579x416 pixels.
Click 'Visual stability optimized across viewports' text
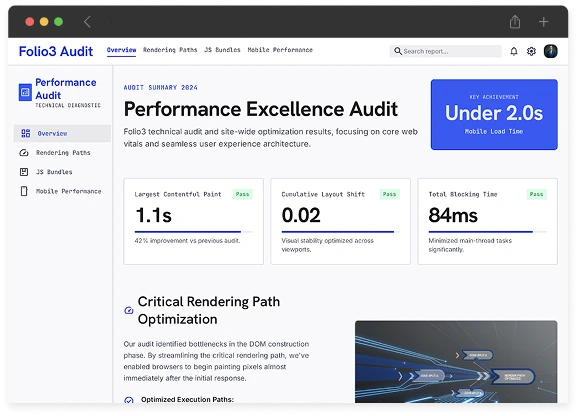328,245
